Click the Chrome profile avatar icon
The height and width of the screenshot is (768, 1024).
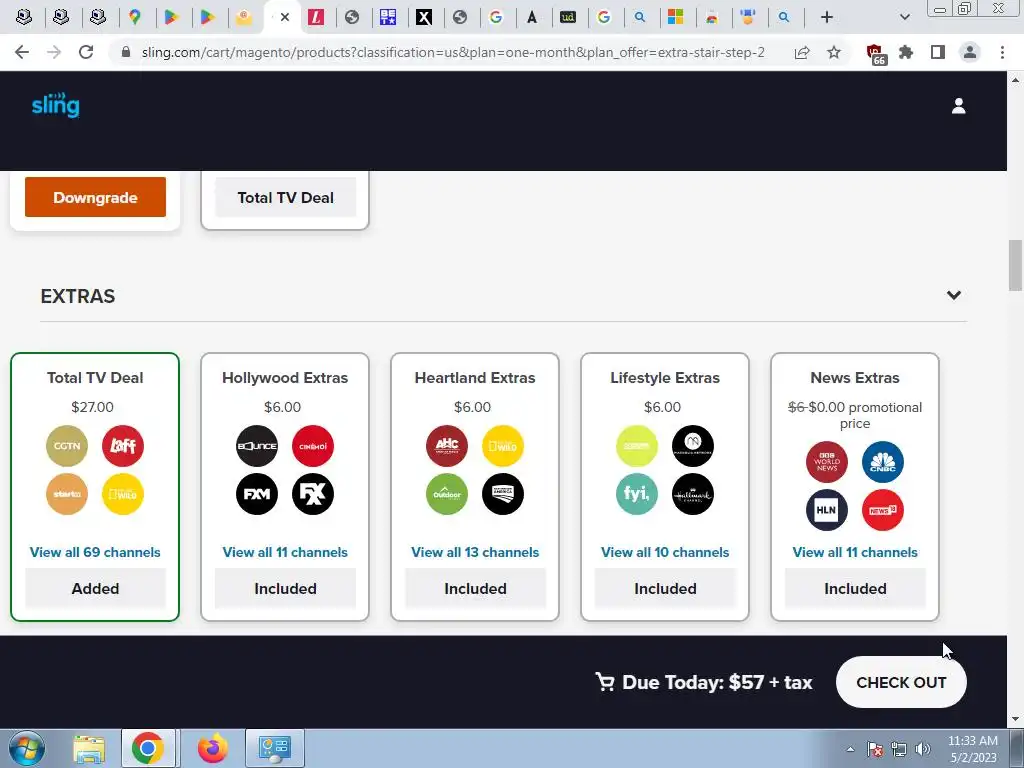pyautogui.click(x=970, y=52)
